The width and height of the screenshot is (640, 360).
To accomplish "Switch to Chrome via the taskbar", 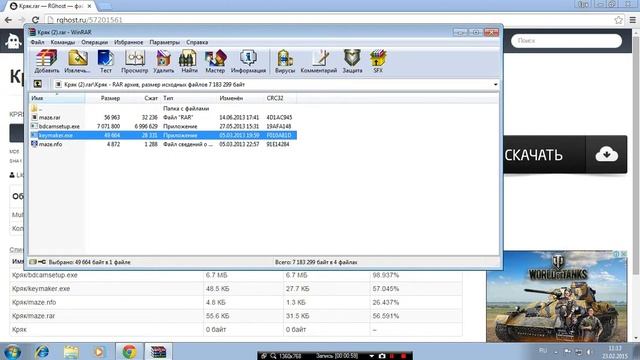I will (129, 351).
